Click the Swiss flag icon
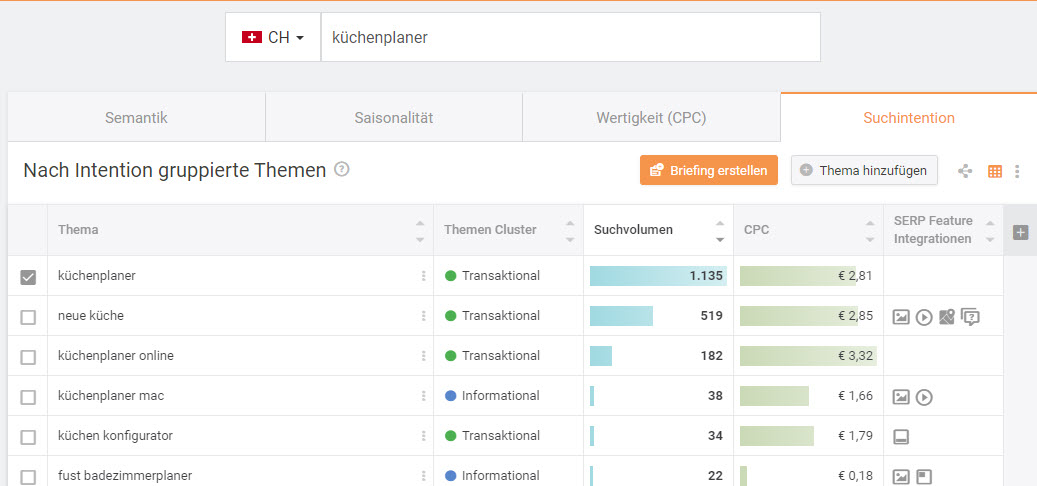The width and height of the screenshot is (1037, 486). pyautogui.click(x=252, y=37)
